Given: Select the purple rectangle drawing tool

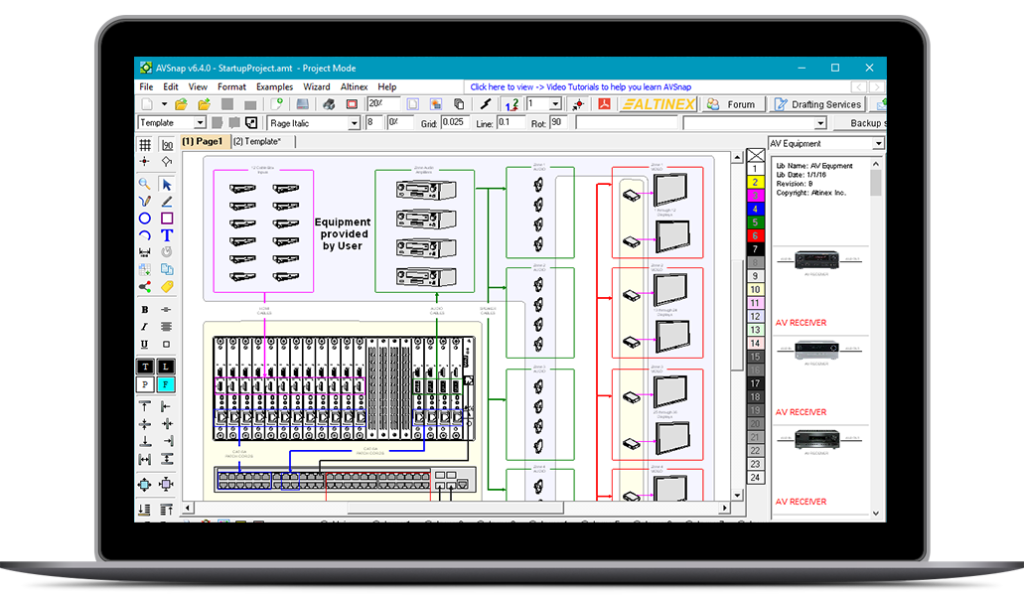Looking at the screenshot, I should pos(167,218).
